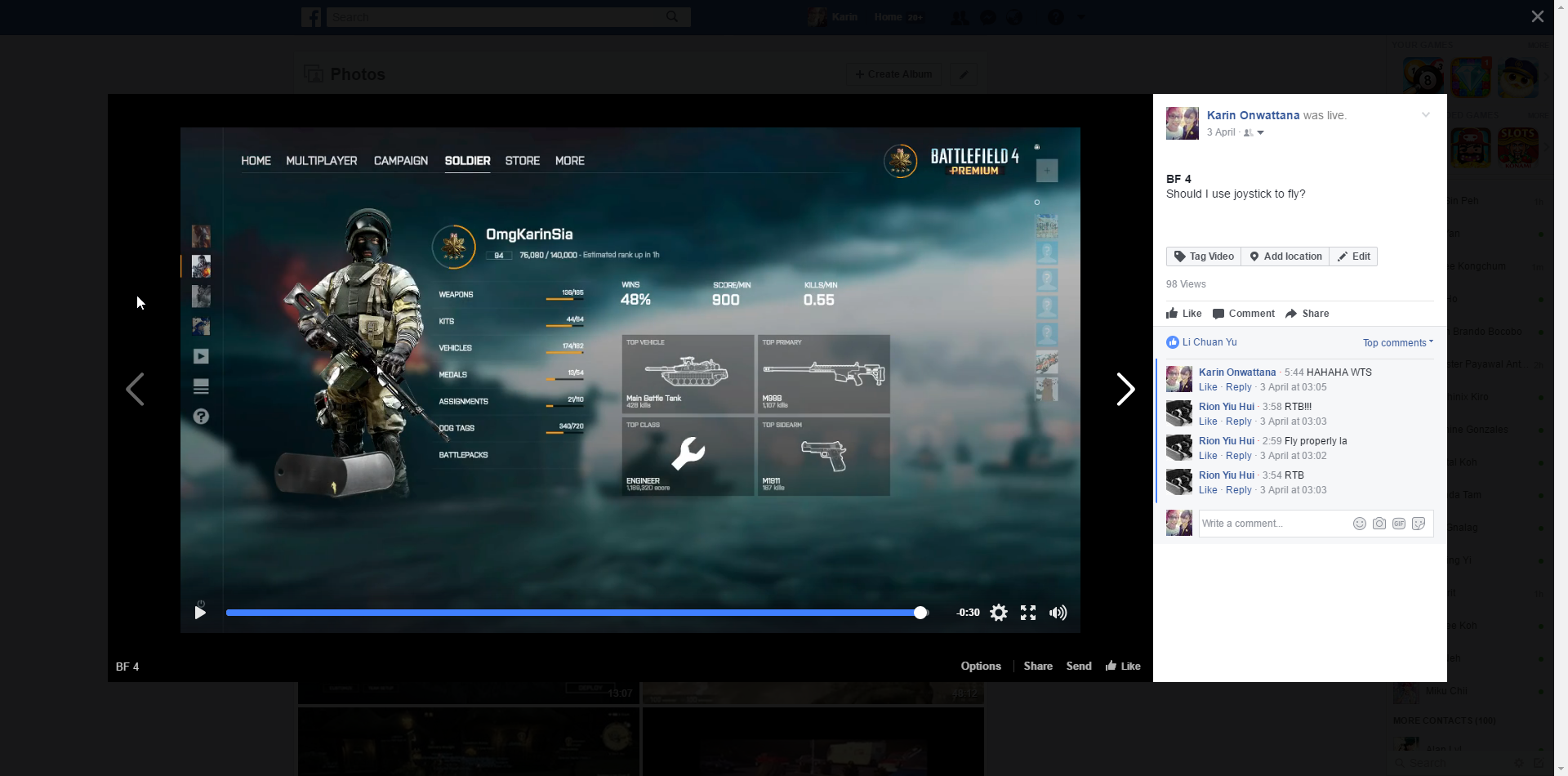Reply to the HAHAHA WTS comment
The width and height of the screenshot is (1568, 776).
coord(1239,387)
